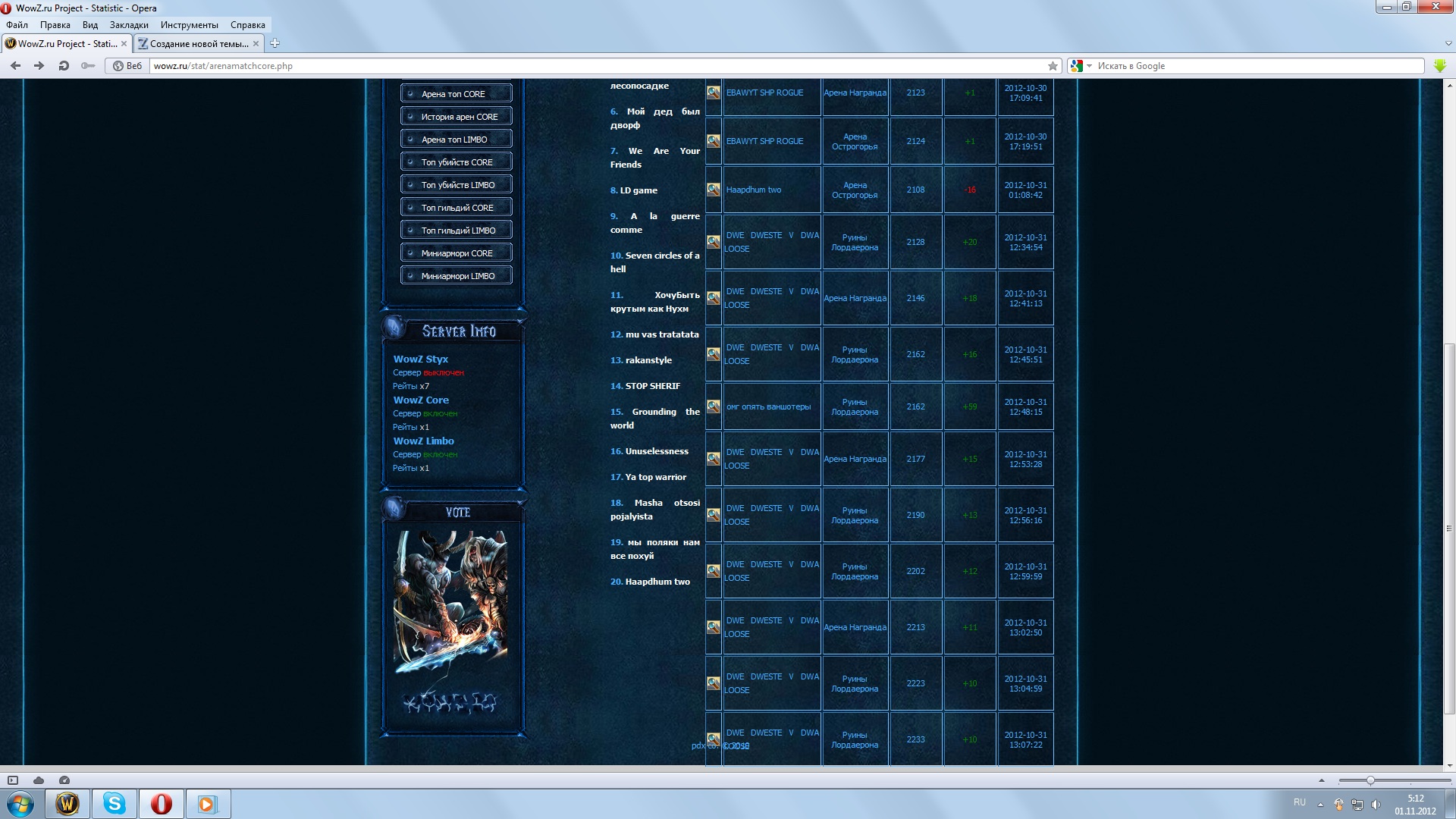The height and width of the screenshot is (819, 1456).
Task: Click magnifier icon next to Haapdhum two match
Action: (714, 190)
